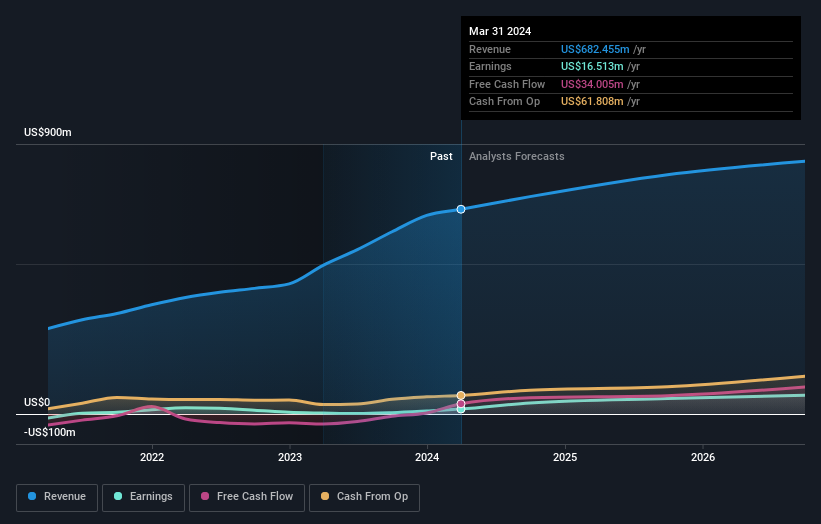Toggle the Earnings legend button
Screen dimensions: 821x524
pos(143,497)
